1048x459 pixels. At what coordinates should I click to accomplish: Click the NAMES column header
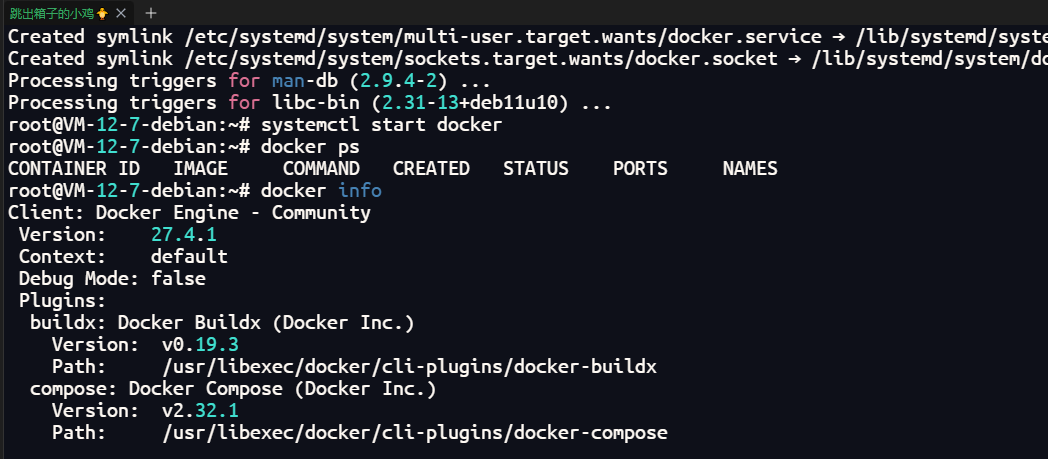750,169
